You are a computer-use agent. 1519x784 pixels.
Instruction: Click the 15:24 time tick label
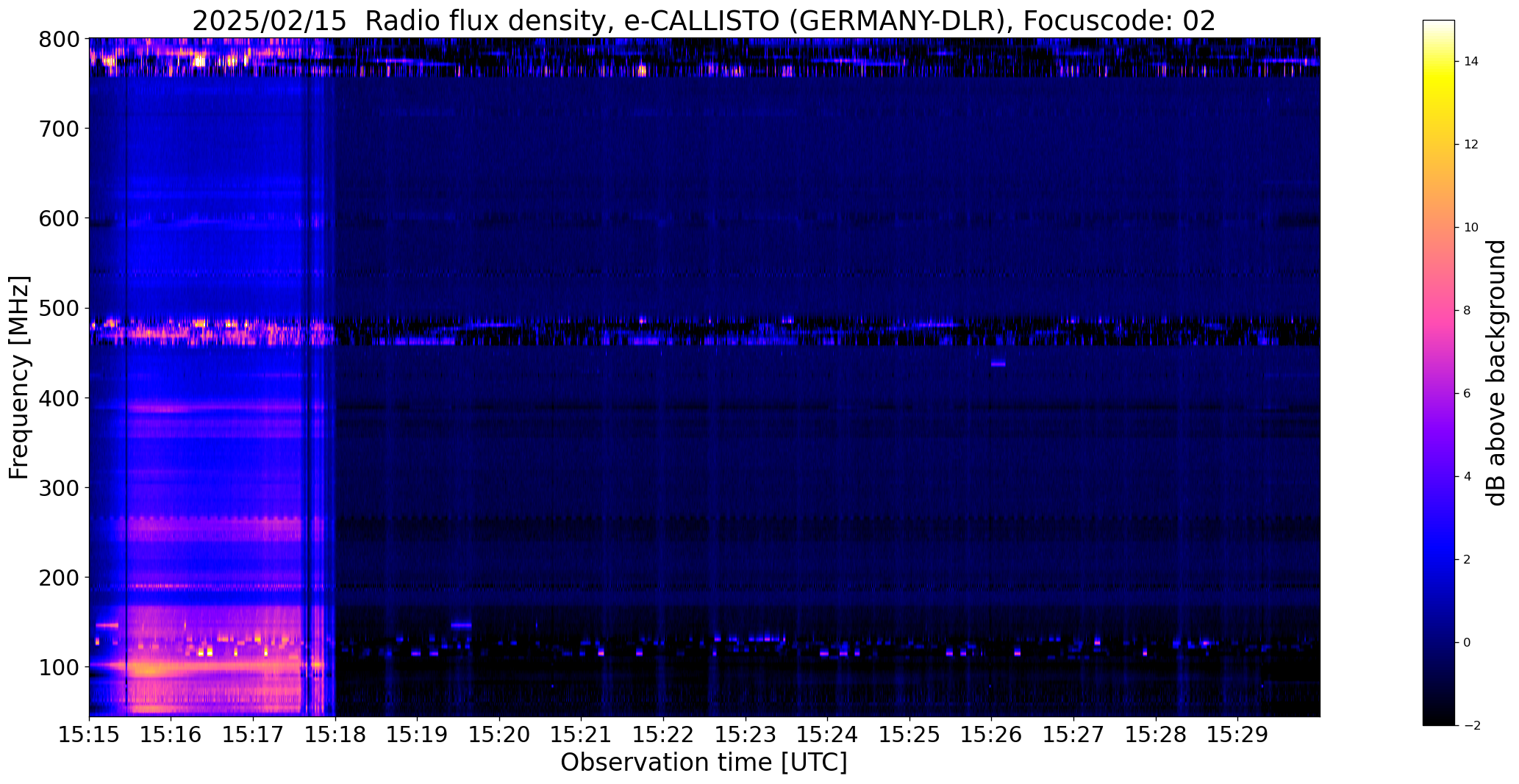828,735
